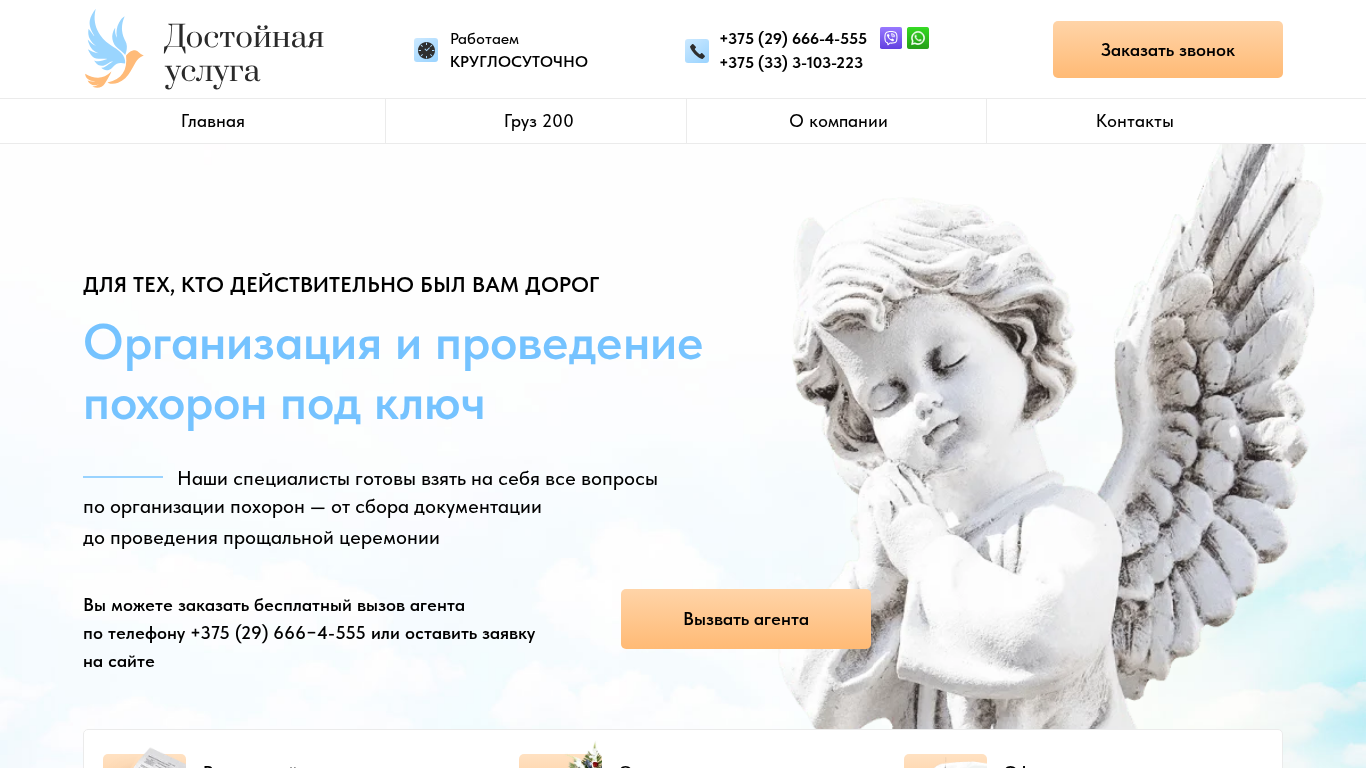Image resolution: width=1366 pixels, height=768 pixels.
Task: Open Viber chat via purple icon
Action: (x=891, y=38)
